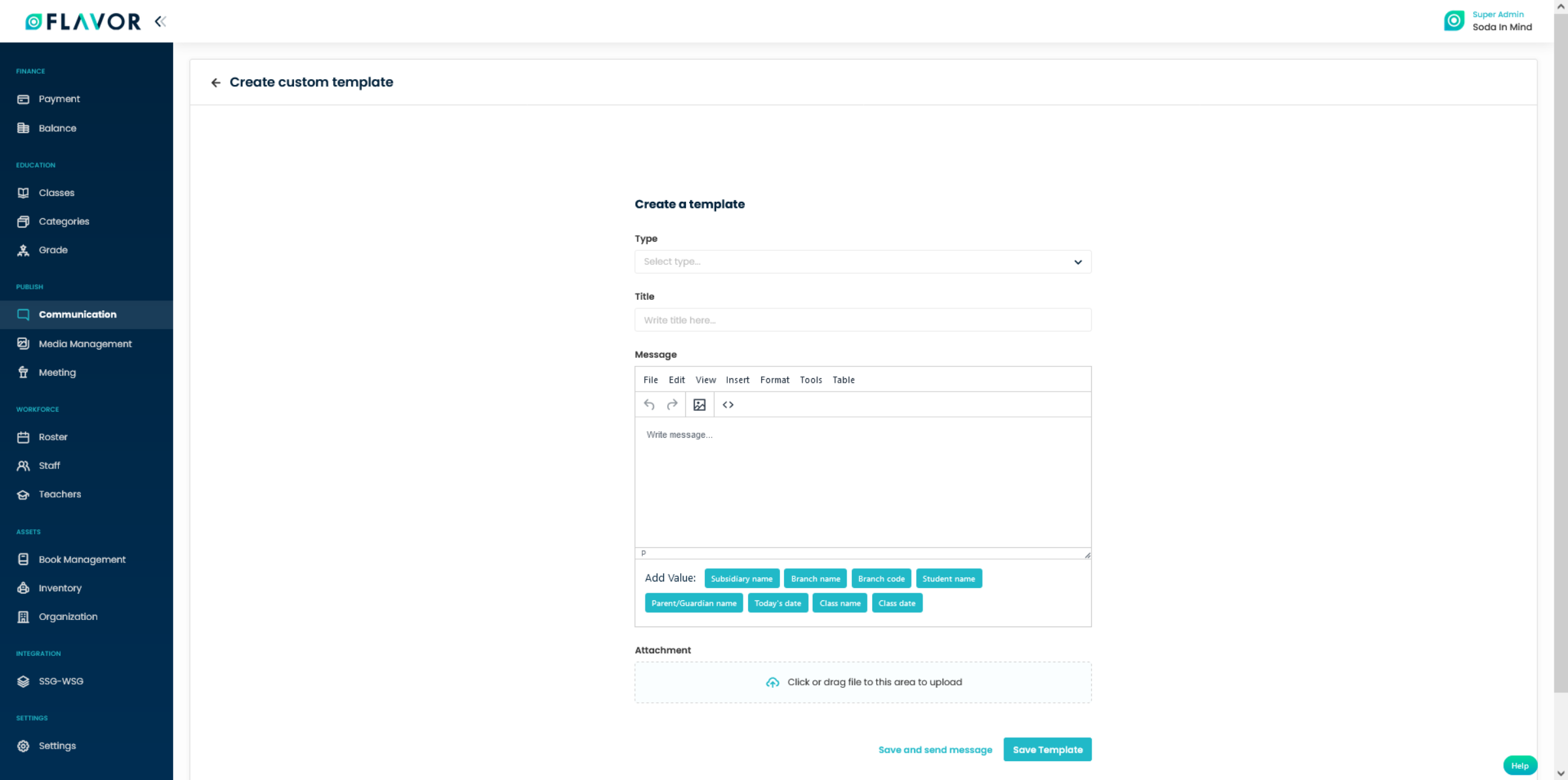Click the Classes book icon

tap(24, 193)
